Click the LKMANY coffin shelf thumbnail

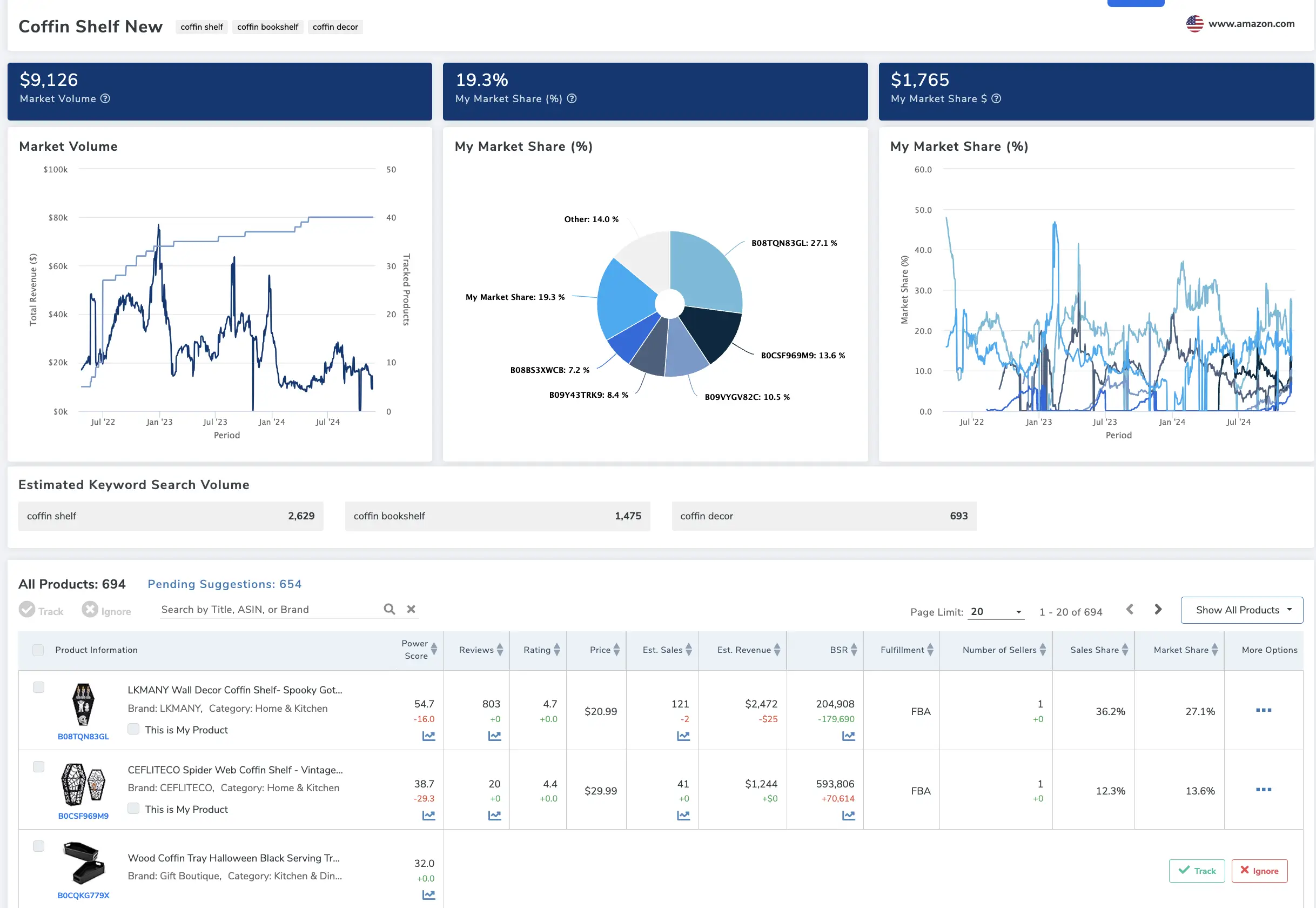(84, 704)
